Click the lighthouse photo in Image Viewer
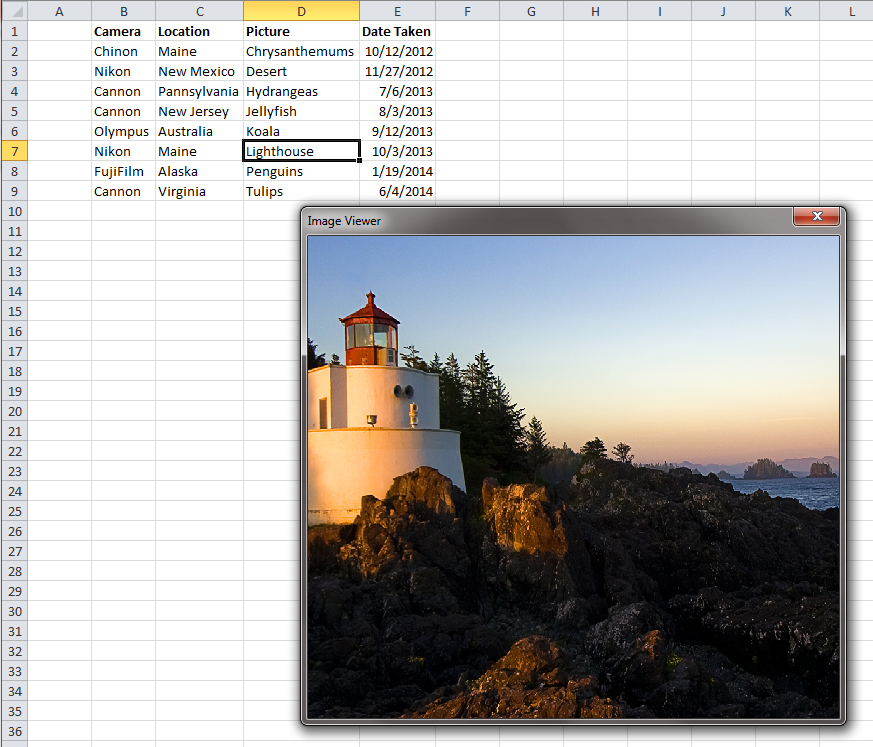This screenshot has height=747, width=873. 573,477
